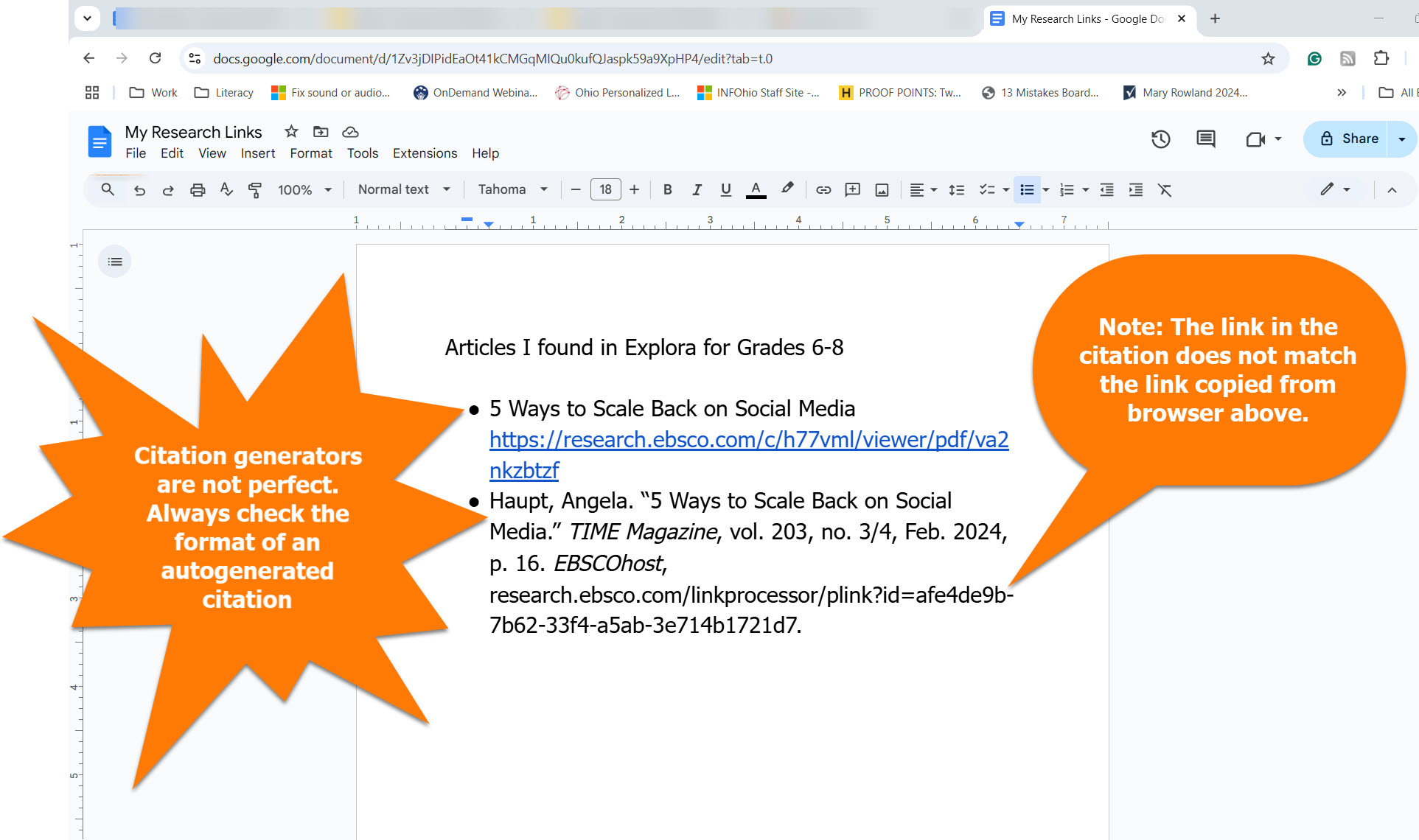
Task: Open the Format menu
Action: pos(311,153)
